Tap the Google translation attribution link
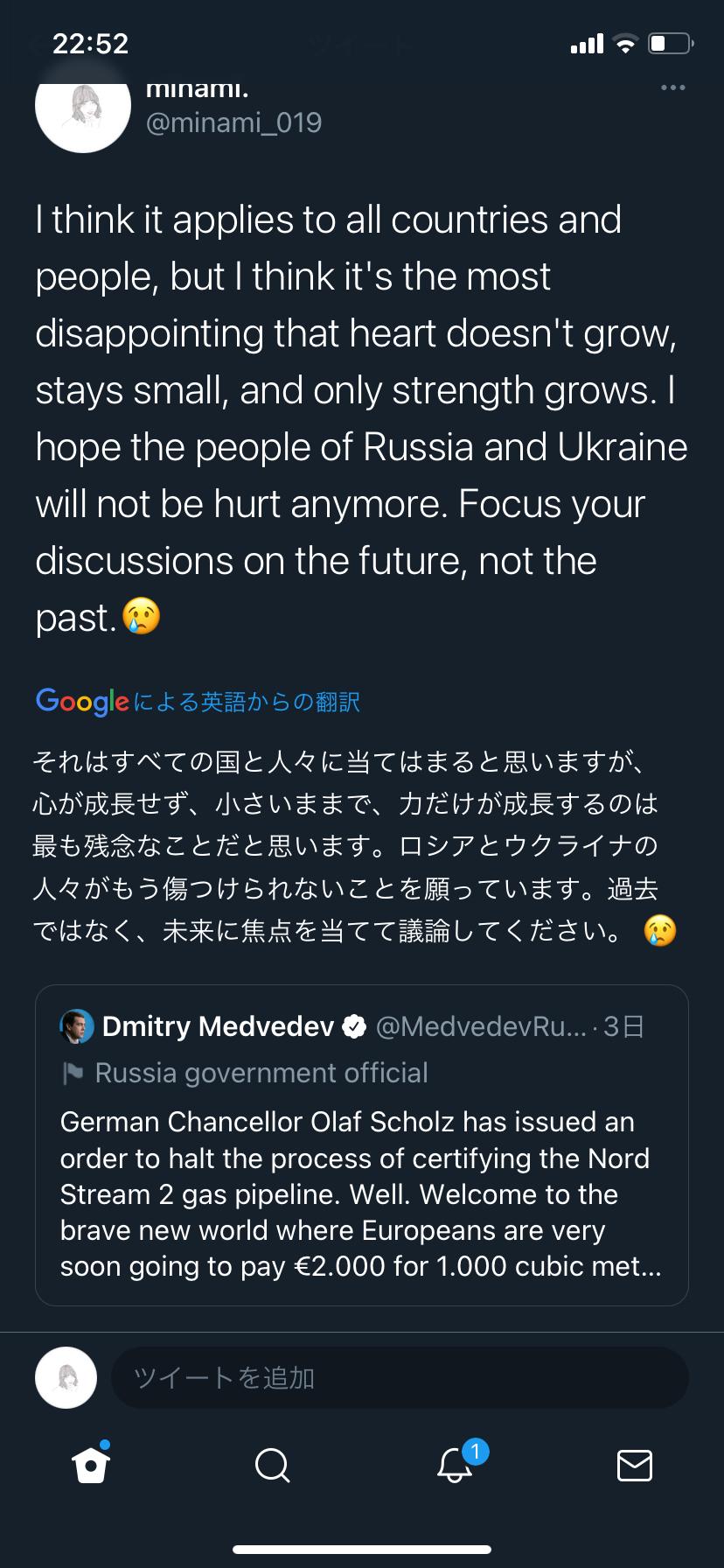 point(198,702)
